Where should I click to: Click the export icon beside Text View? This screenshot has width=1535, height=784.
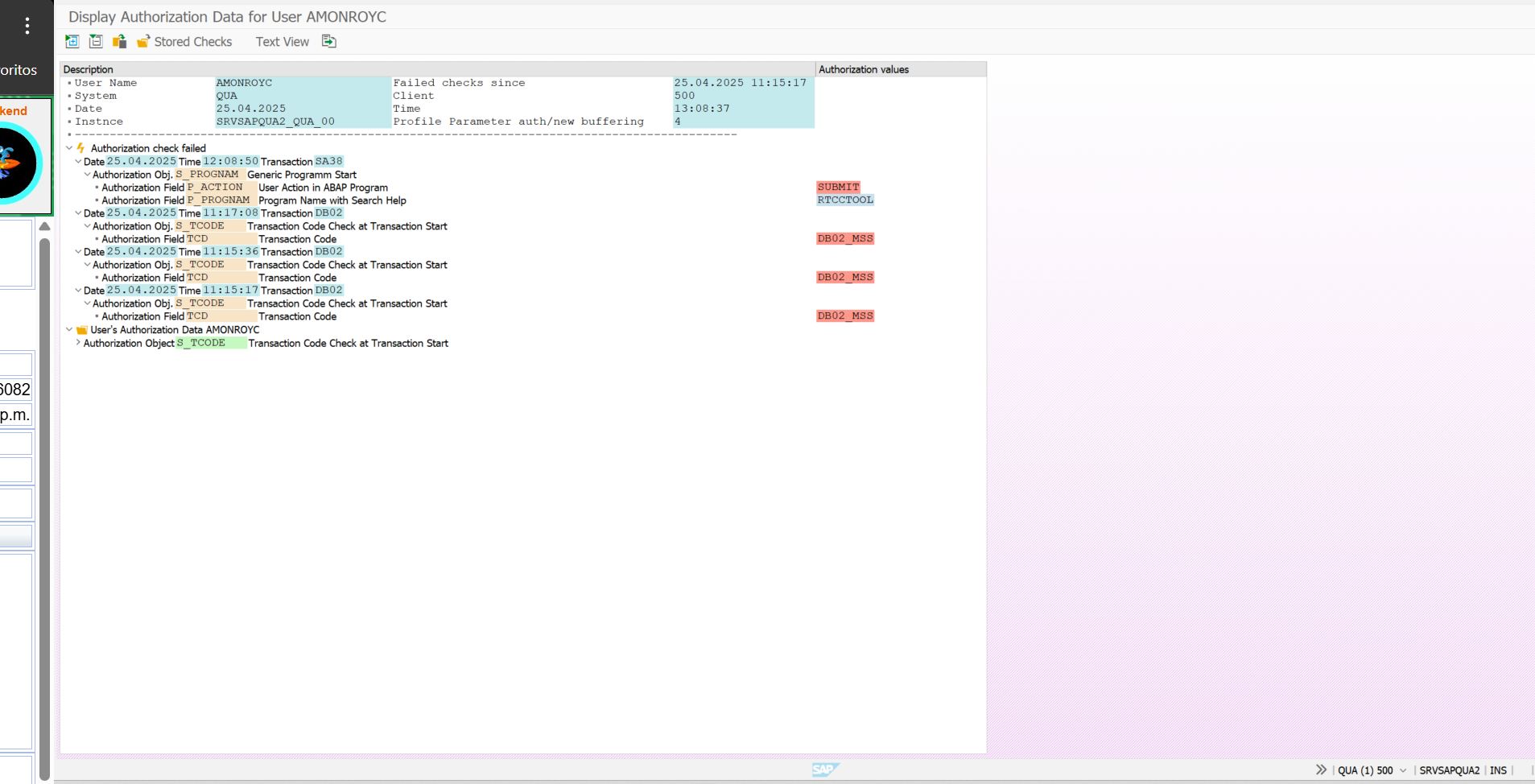[x=329, y=42]
